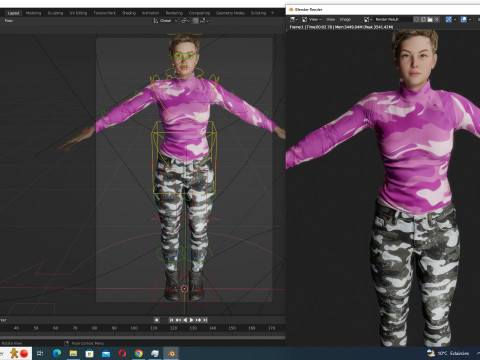Click frame 100 on the timeline ruler
Viewport: 480px width, 360px height.
134,328
